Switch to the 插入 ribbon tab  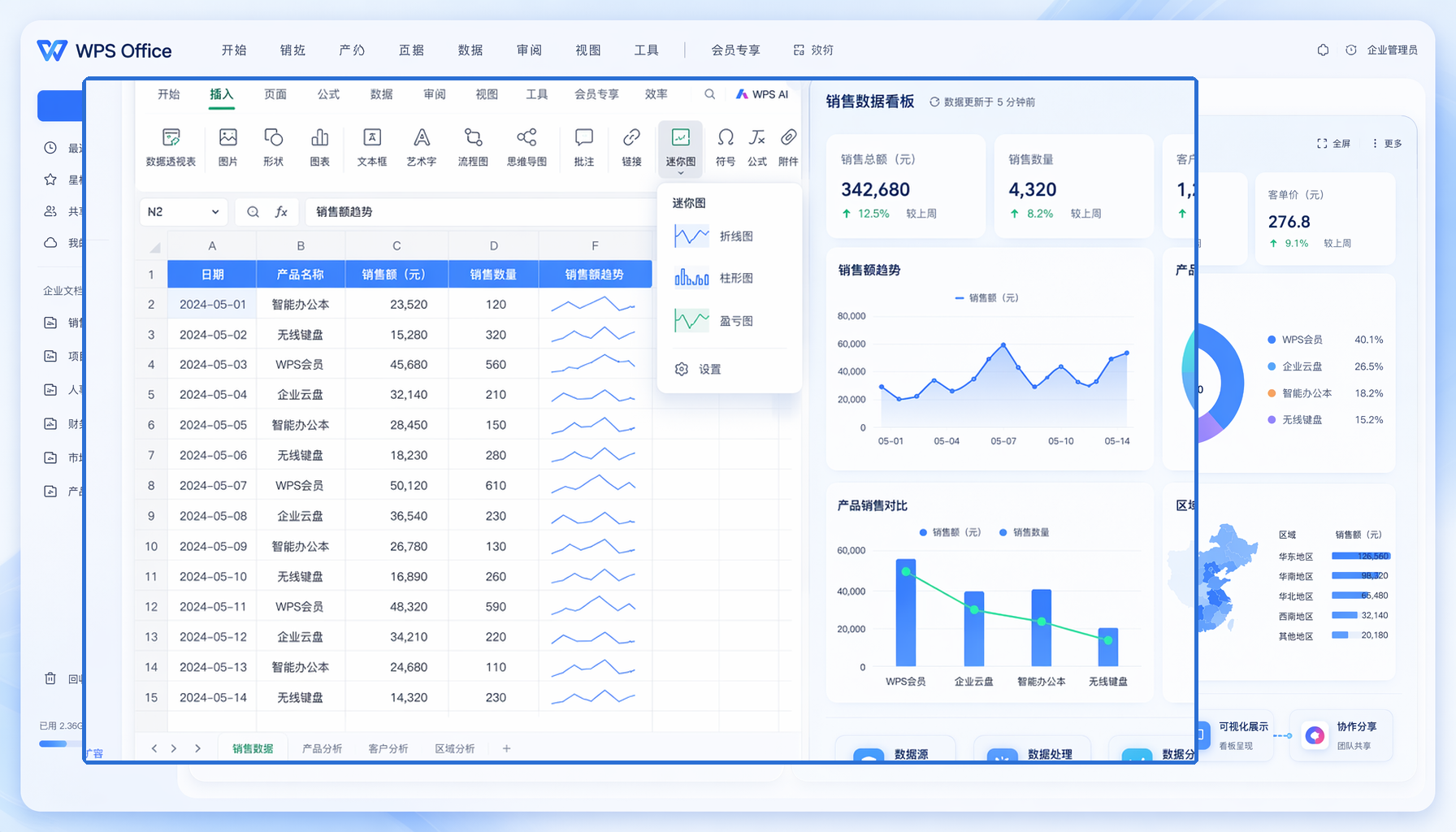221,94
